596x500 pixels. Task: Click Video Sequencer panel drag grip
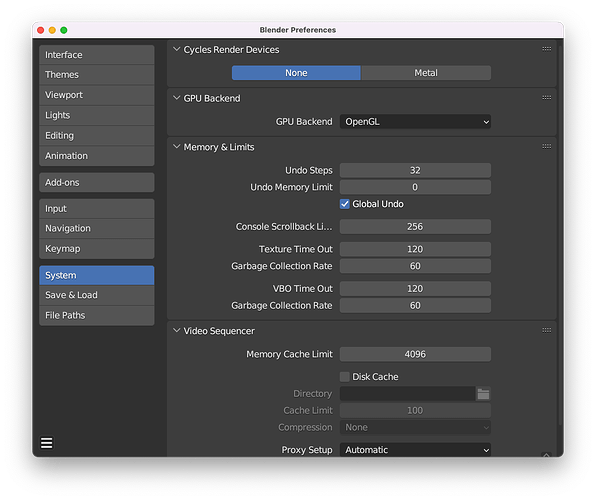point(547,330)
